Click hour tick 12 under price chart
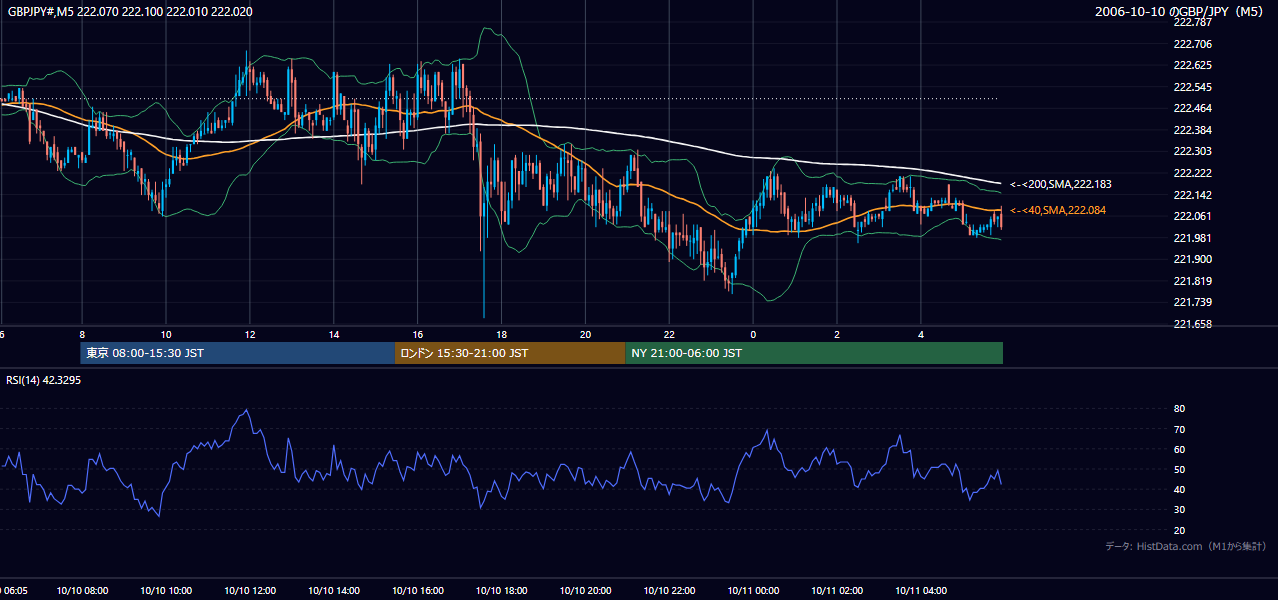 click(250, 335)
